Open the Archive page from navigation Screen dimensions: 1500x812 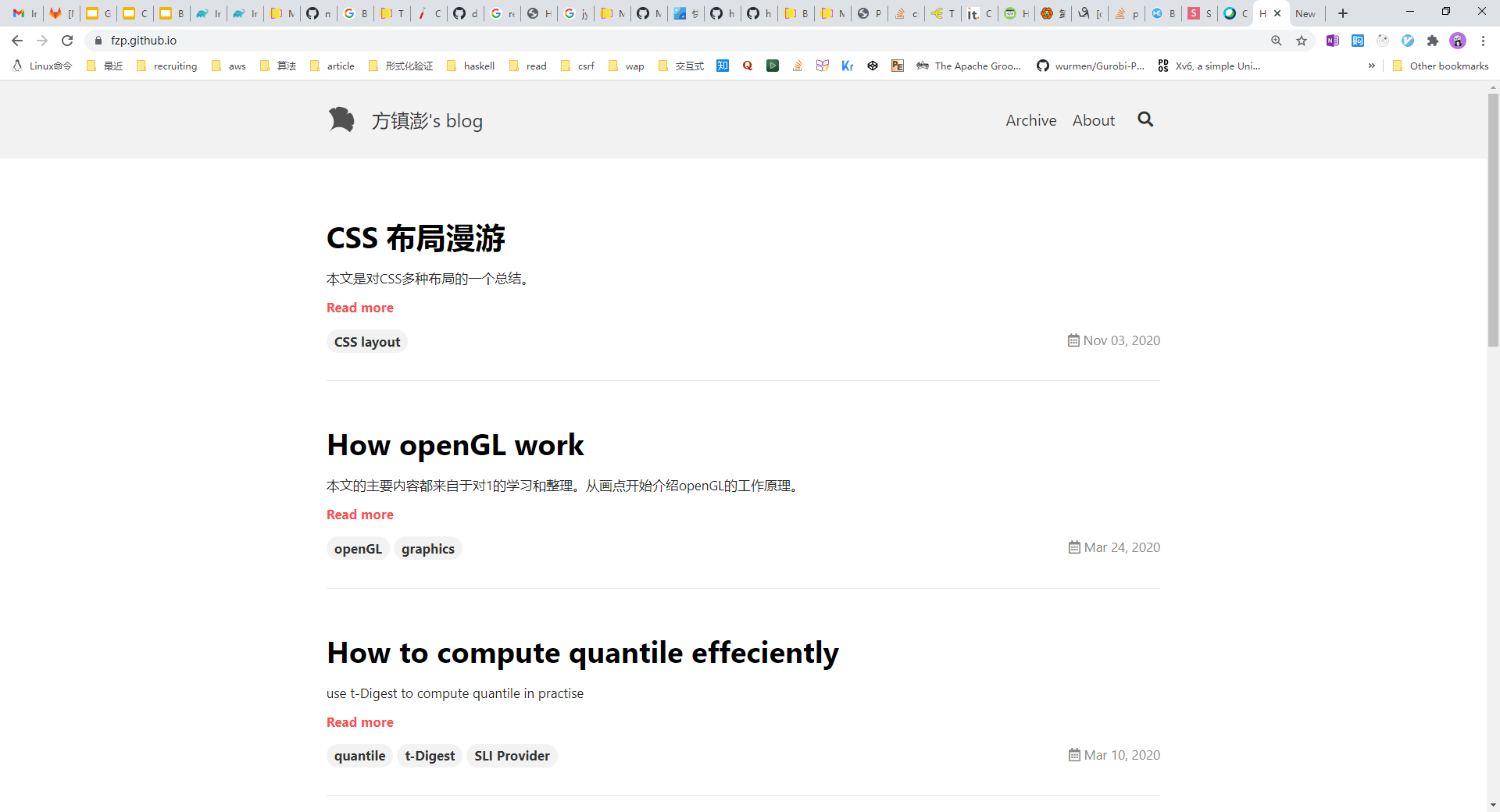click(1030, 119)
